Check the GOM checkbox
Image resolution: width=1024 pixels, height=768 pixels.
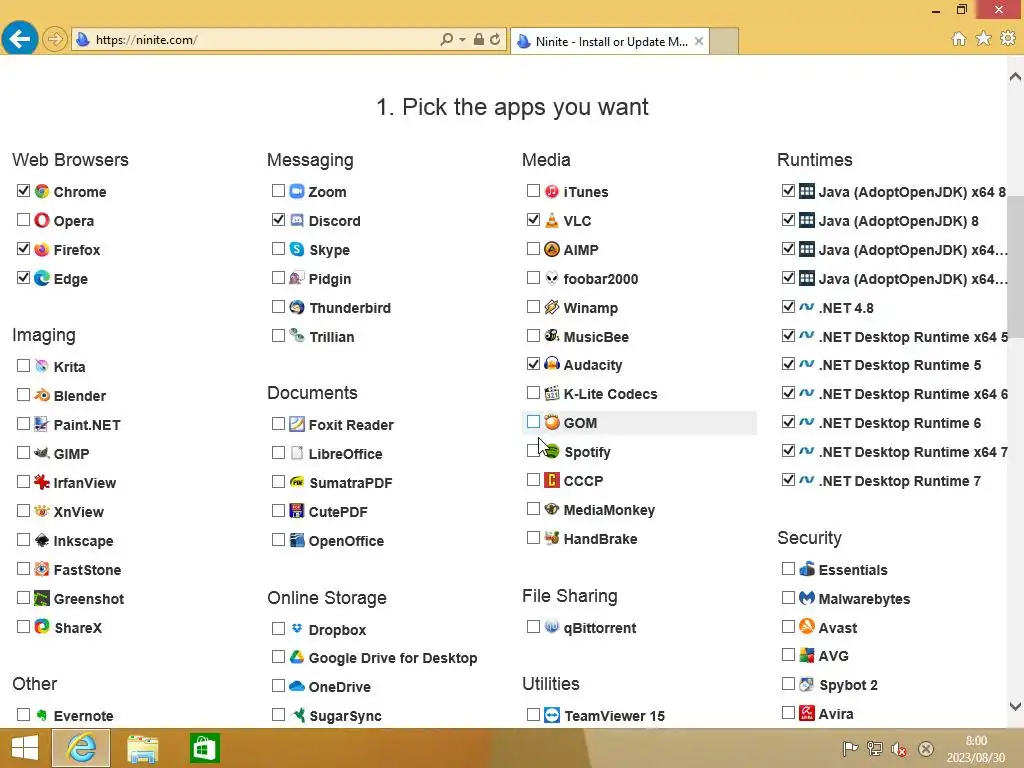click(534, 422)
